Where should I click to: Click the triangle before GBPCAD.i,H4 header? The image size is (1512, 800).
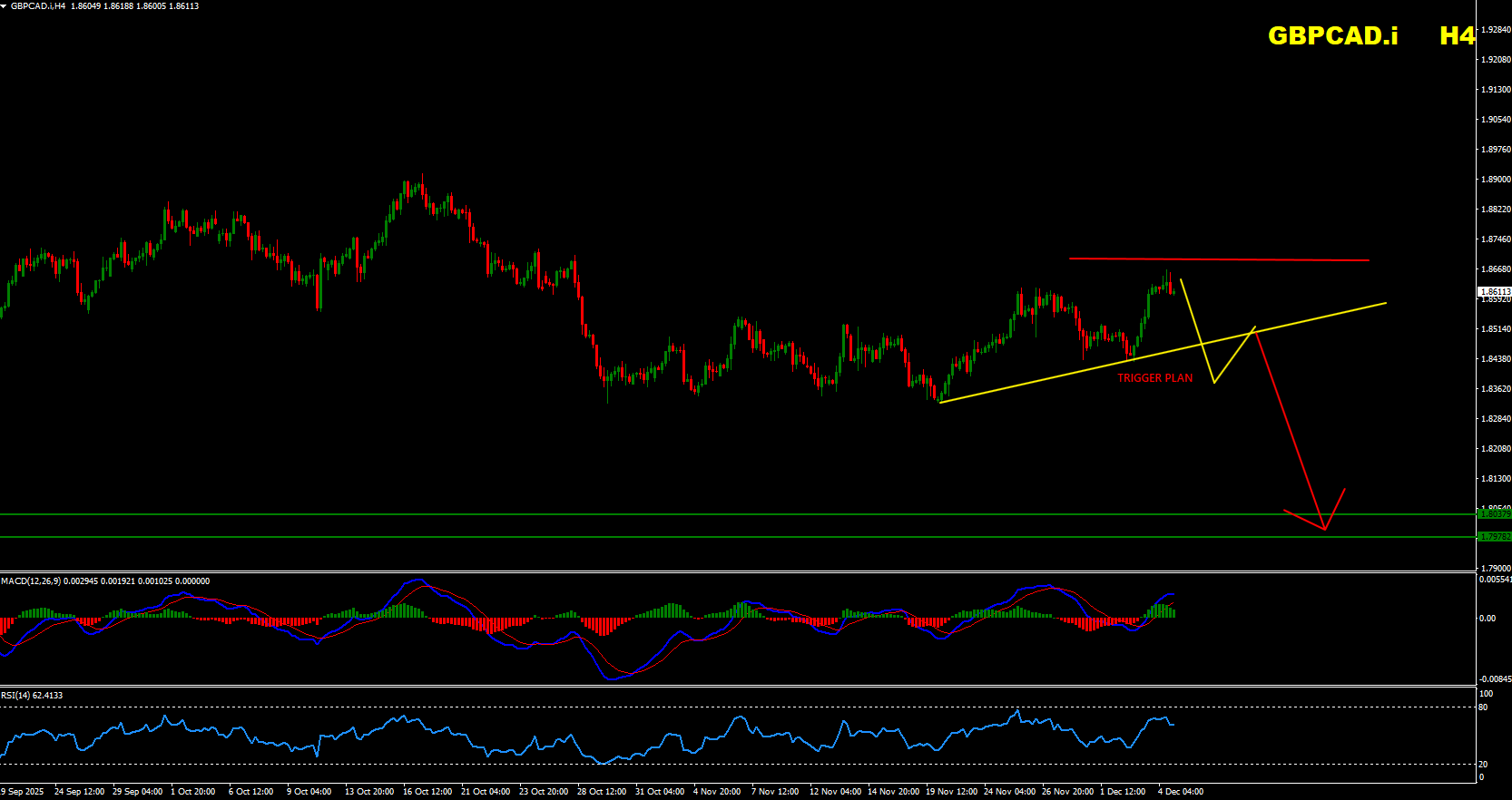(5, 5)
